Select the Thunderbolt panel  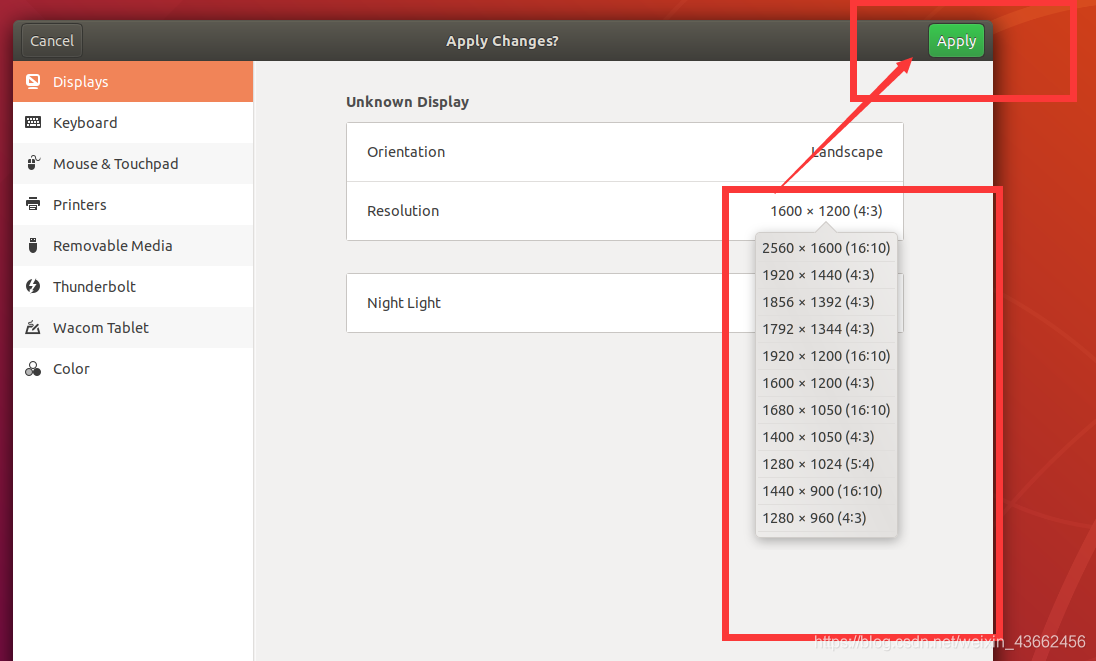(x=133, y=286)
